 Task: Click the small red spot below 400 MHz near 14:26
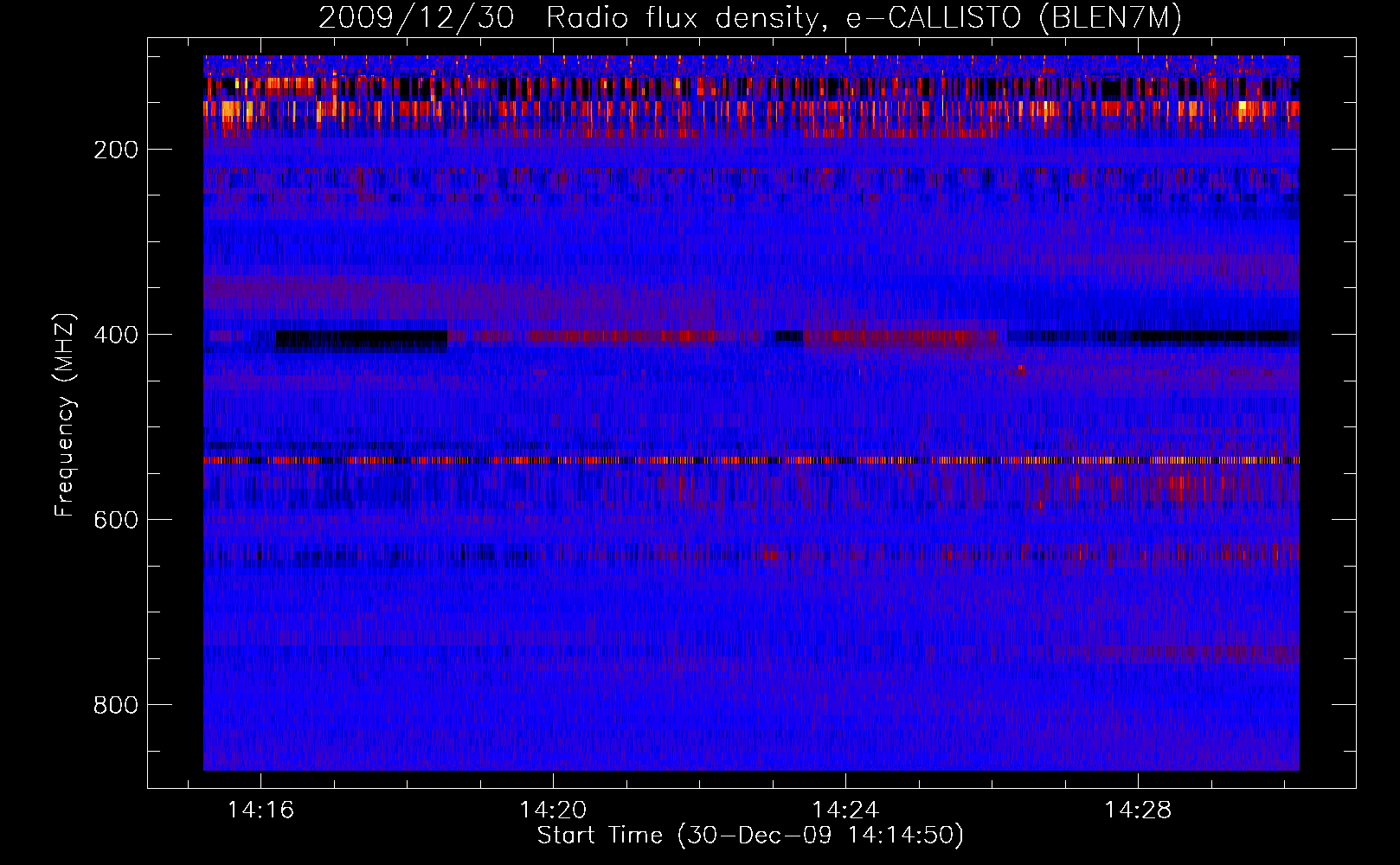[x=1021, y=368]
